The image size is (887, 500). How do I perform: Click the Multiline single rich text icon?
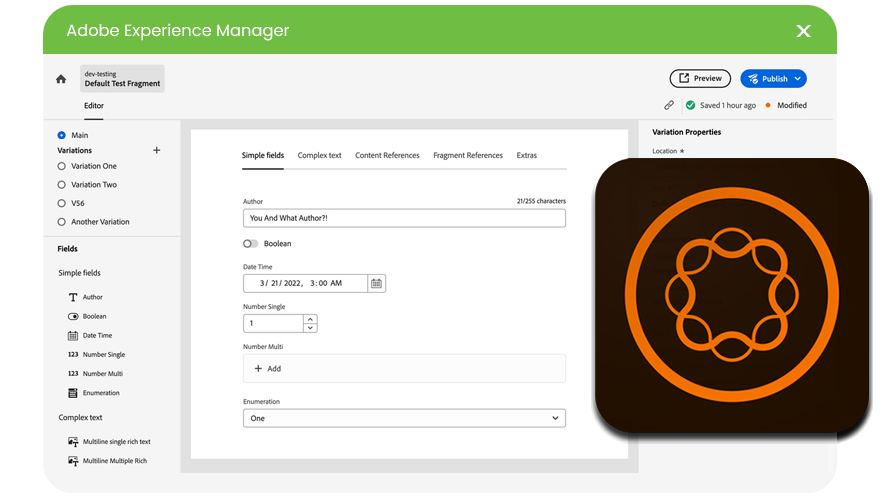click(73, 441)
